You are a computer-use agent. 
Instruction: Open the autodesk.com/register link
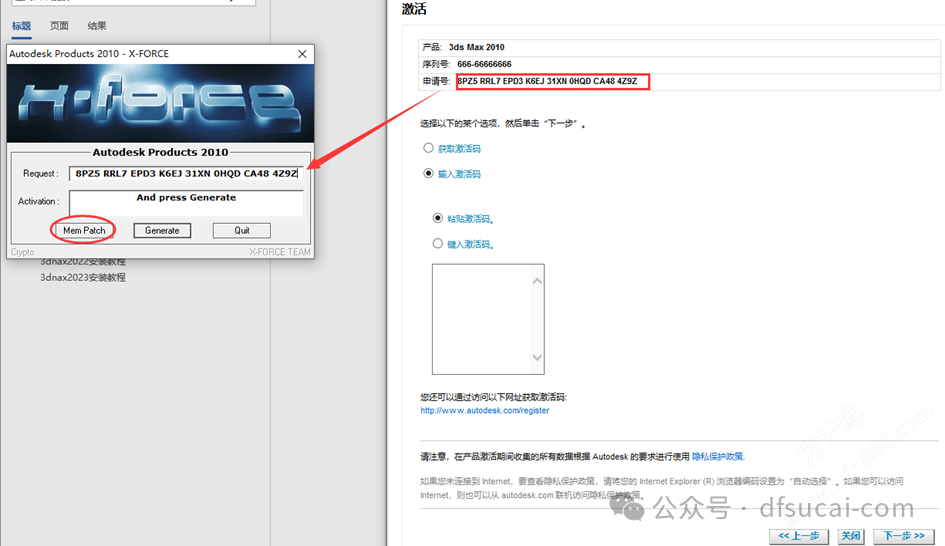point(485,410)
